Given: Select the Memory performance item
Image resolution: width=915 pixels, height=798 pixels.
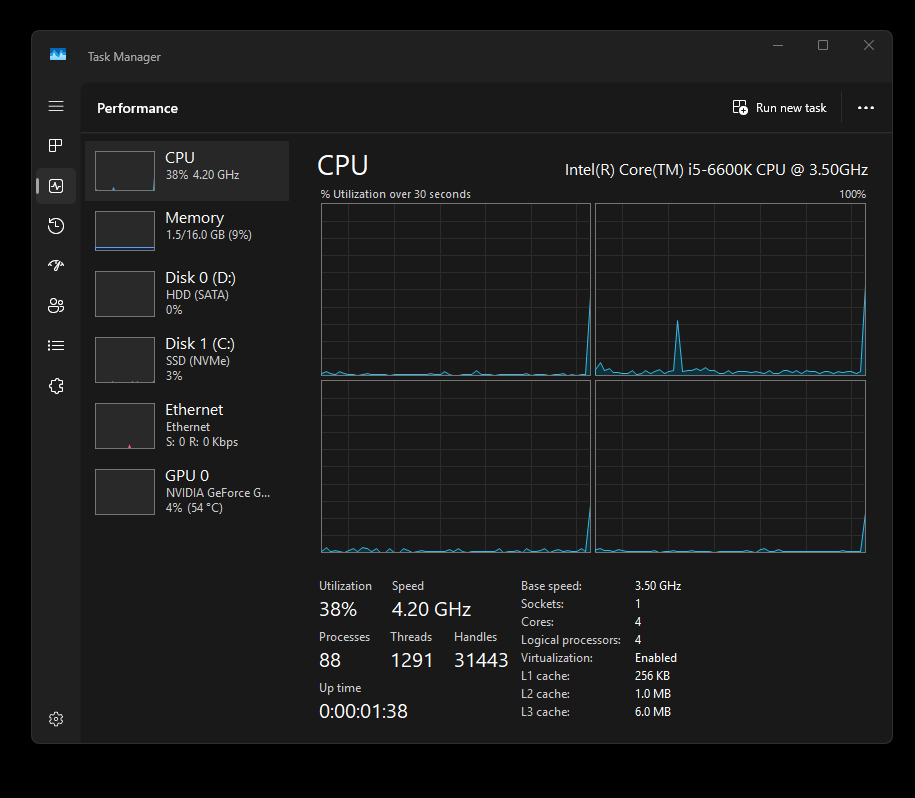Looking at the screenshot, I should pyautogui.click(x=187, y=231).
